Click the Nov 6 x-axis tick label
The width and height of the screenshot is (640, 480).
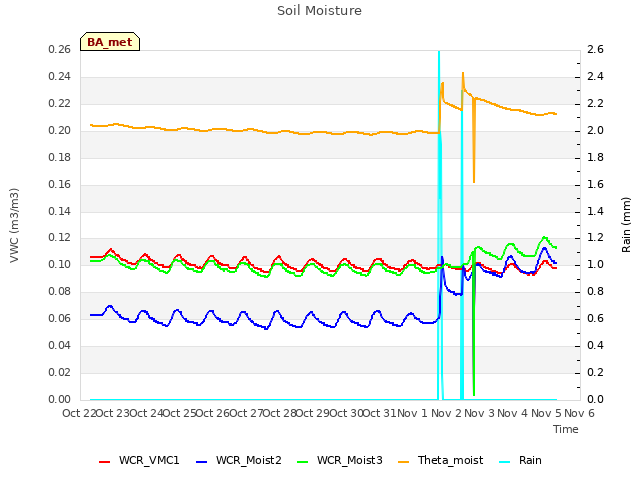point(579,413)
